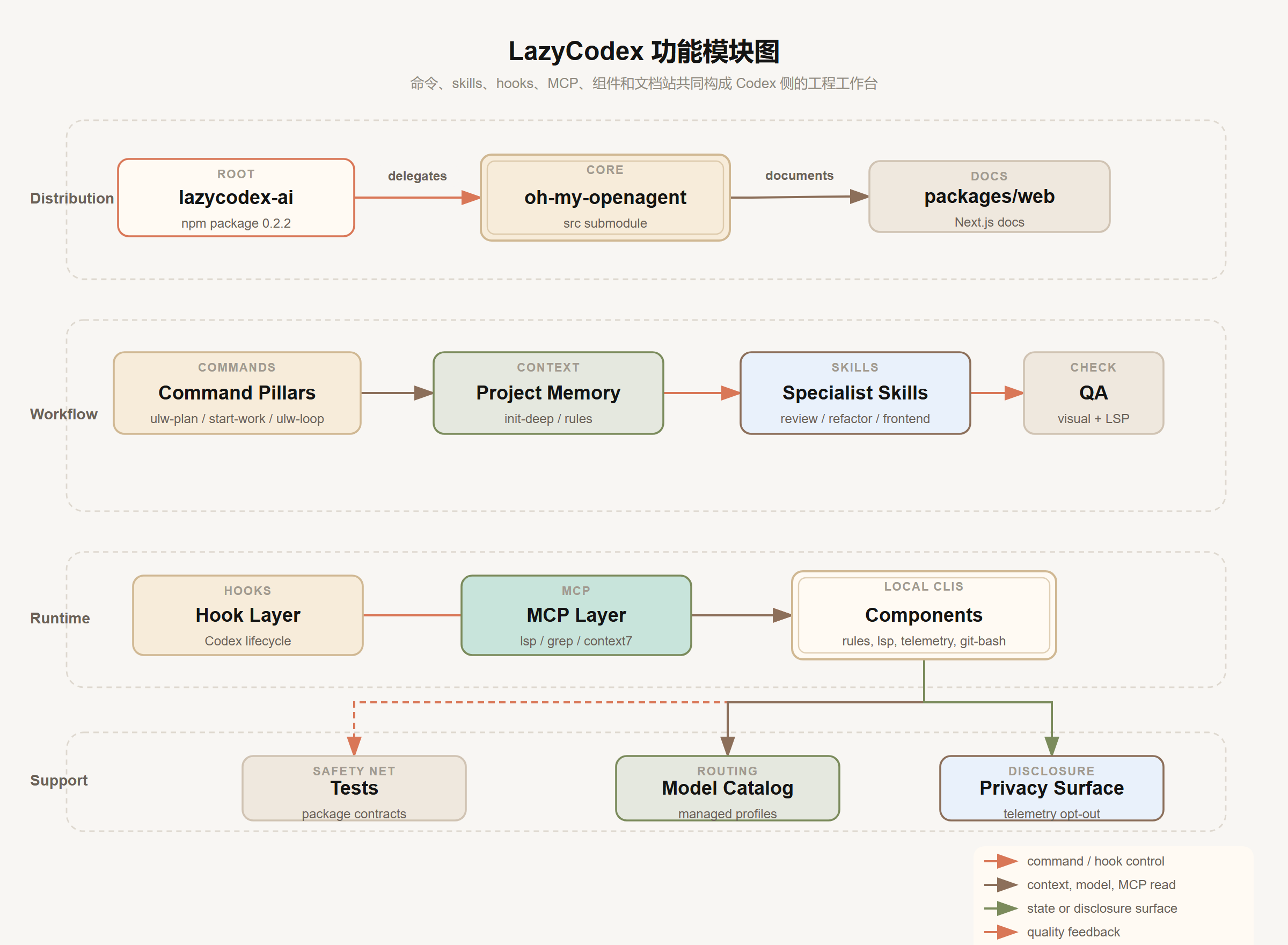The width and height of the screenshot is (1288, 945).
Task: Click 'context, model, MCP read' legend text
Action: (1101, 885)
